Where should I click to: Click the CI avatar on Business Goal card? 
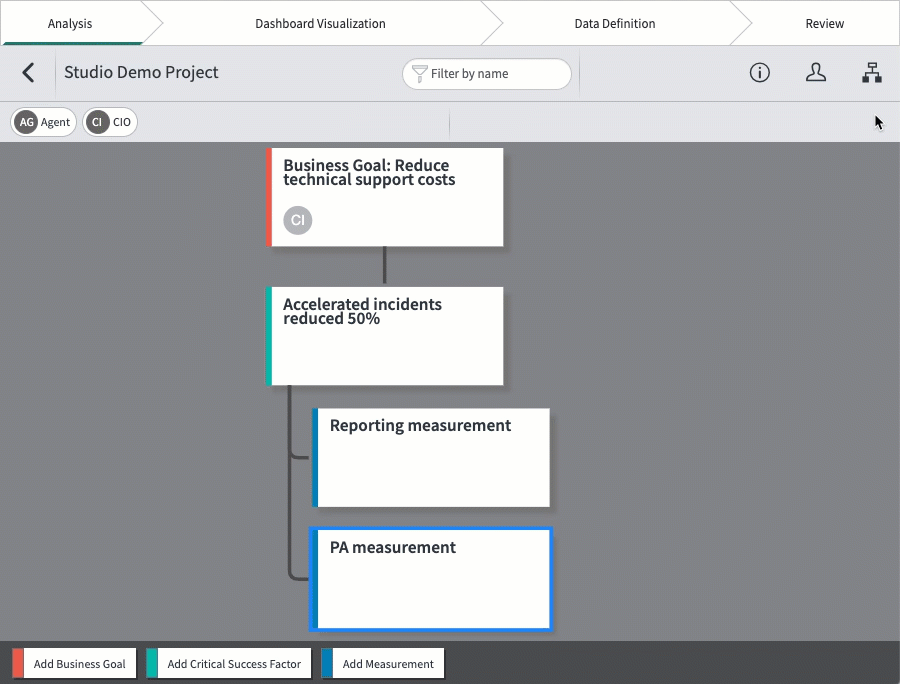point(297,220)
